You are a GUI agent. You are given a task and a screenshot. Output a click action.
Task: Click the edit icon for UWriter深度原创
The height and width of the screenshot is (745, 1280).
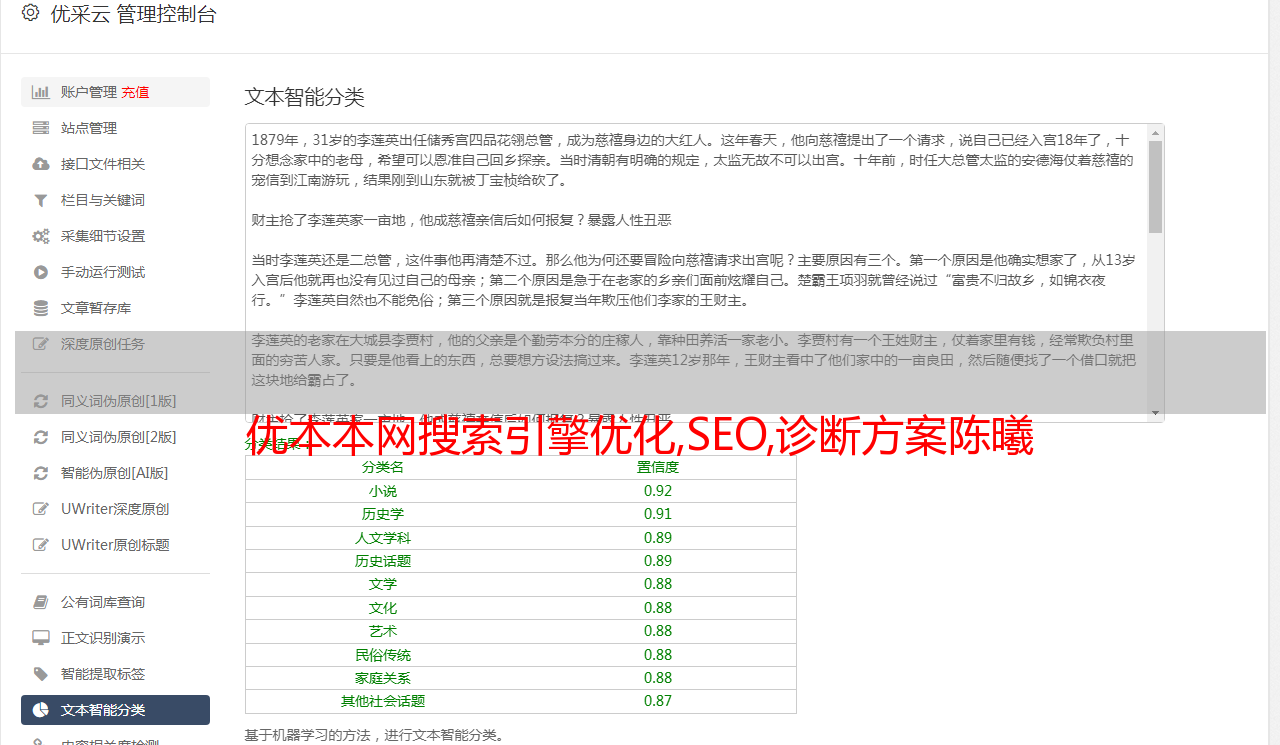41,509
